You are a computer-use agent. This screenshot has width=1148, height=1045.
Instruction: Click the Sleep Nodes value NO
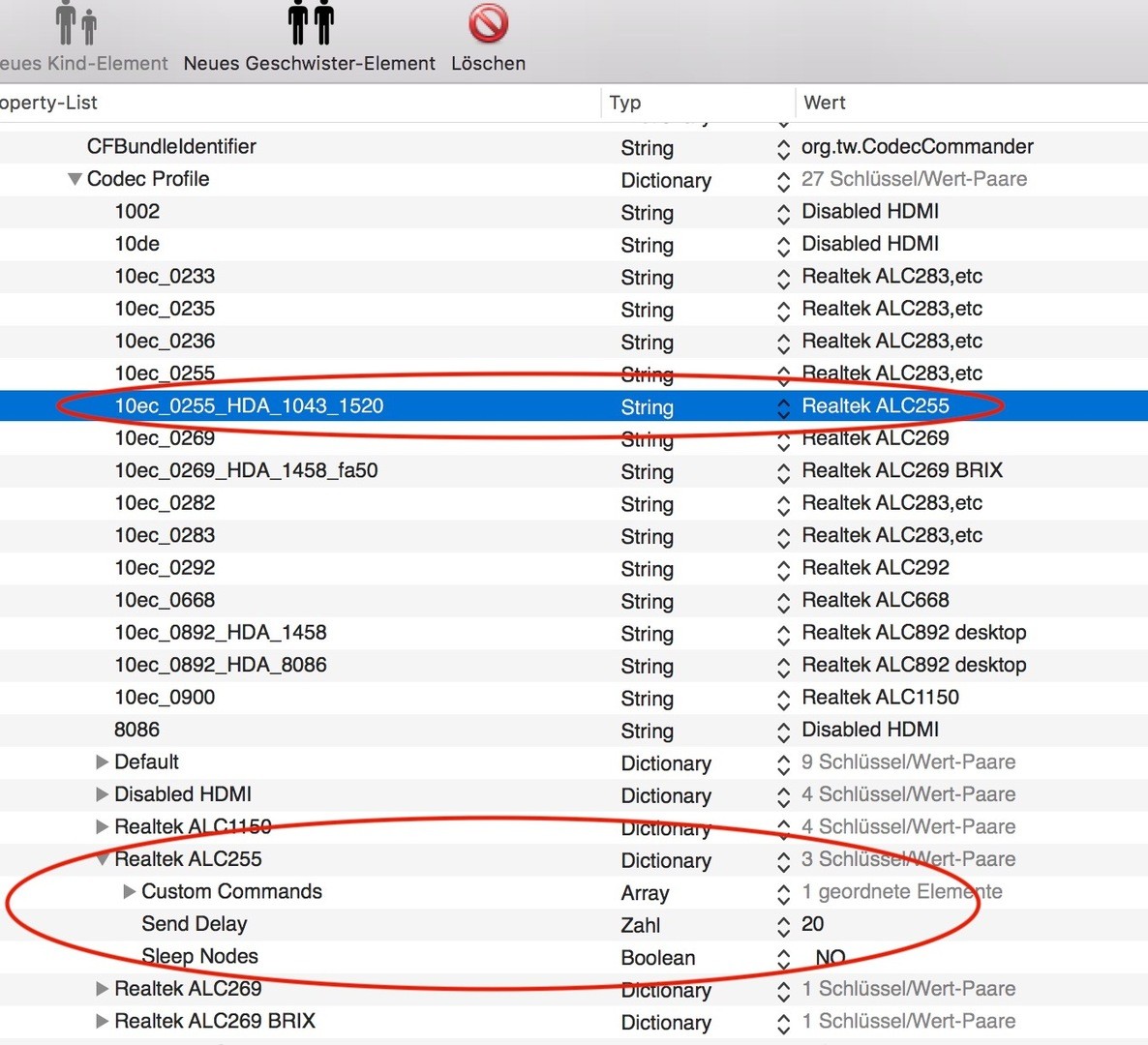831,956
